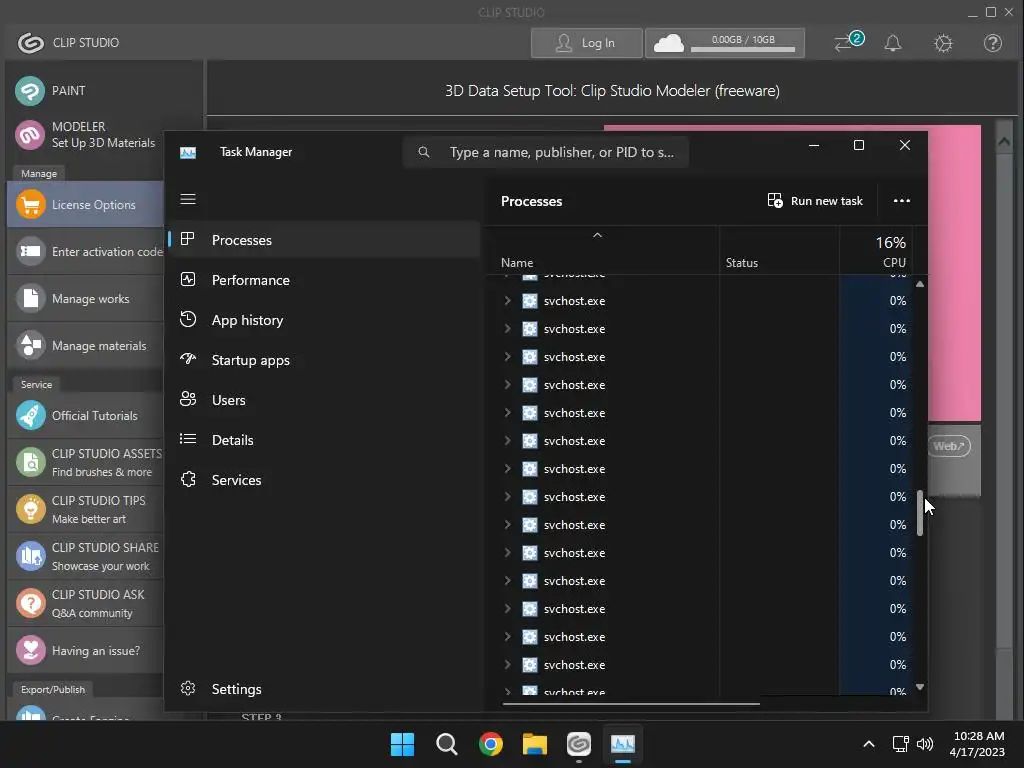Click the cloud storage 0.00GB / 10GB button
The width and height of the screenshot is (1024, 768).
[725, 43]
